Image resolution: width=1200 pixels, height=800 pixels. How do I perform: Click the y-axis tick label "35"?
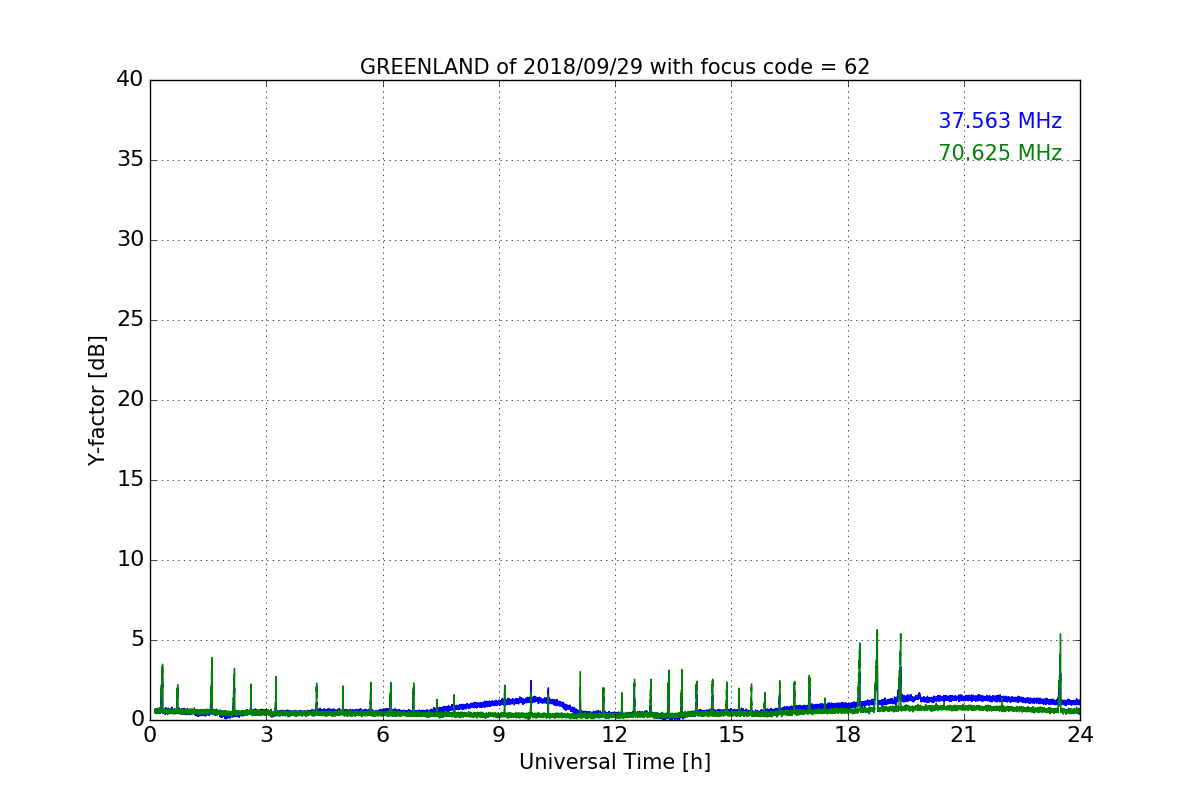(130, 160)
